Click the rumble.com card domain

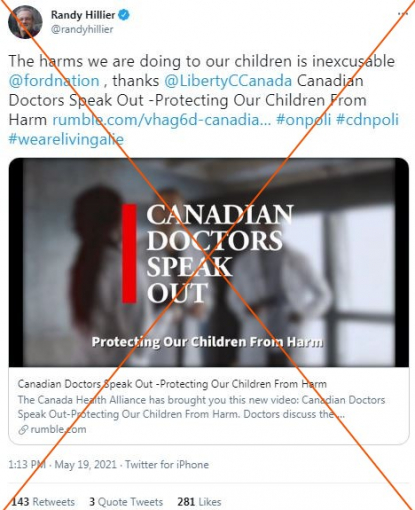point(58,429)
